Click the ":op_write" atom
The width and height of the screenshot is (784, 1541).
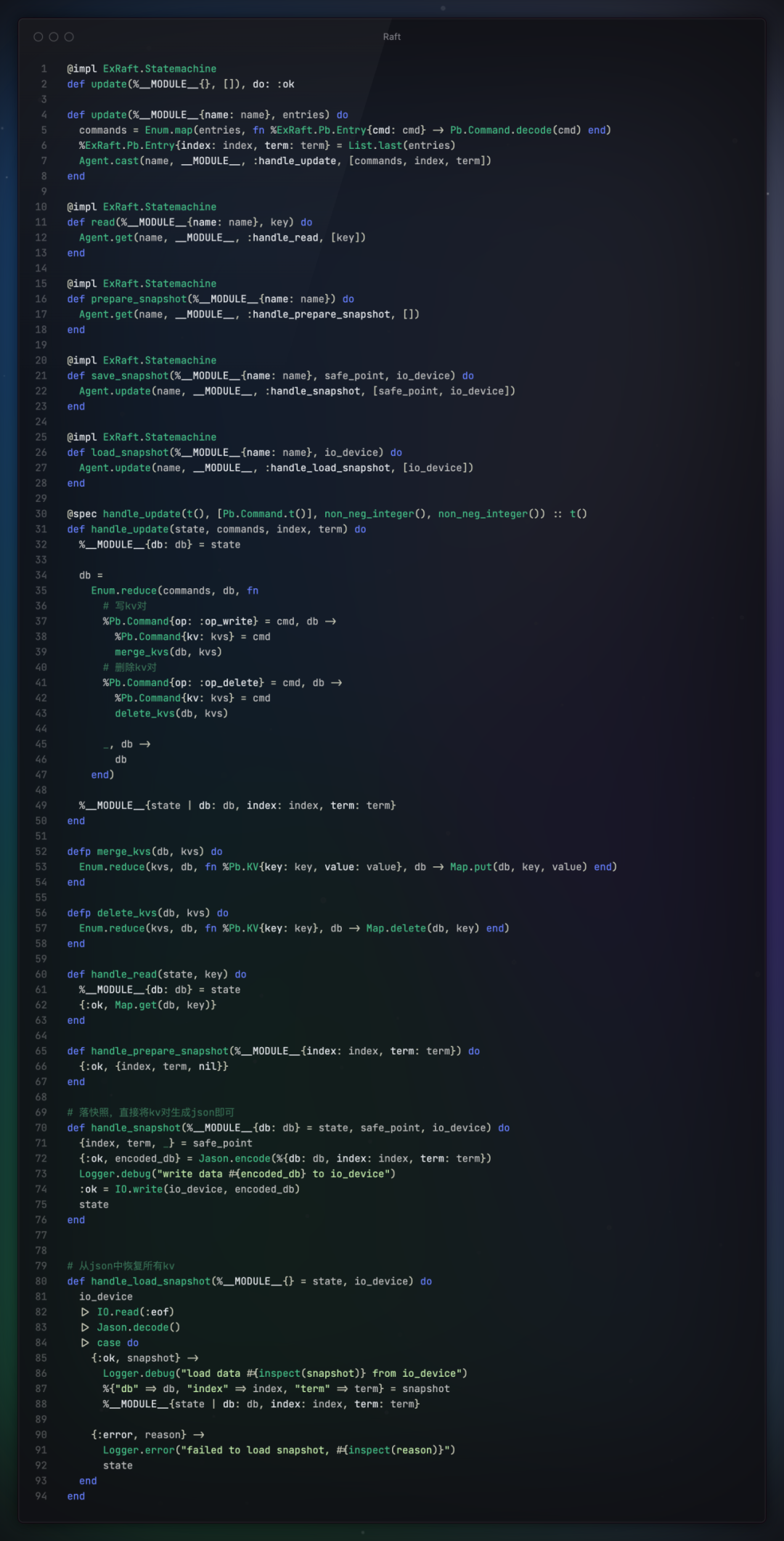pos(226,622)
